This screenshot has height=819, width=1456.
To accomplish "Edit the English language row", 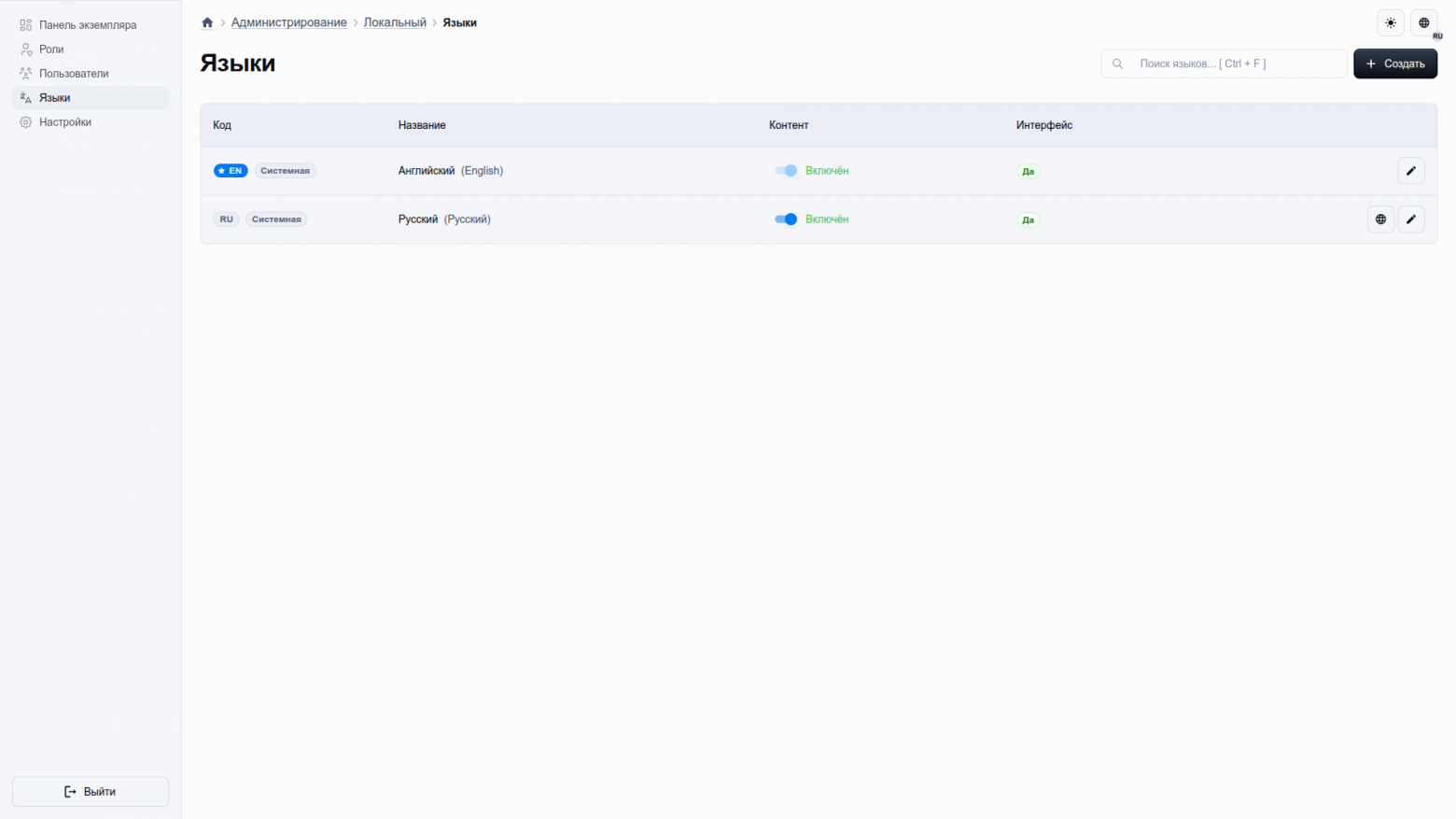I will pyautogui.click(x=1410, y=171).
